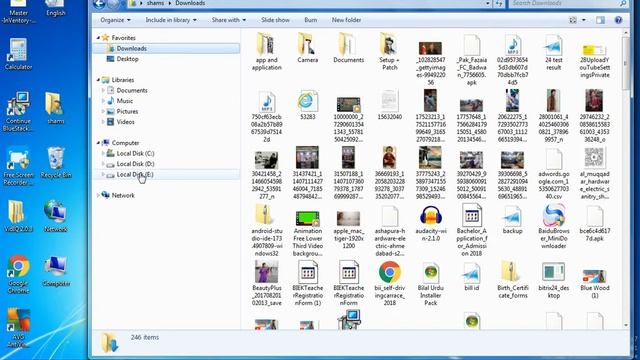Image resolution: width=640 pixels, height=360 pixels.
Task: Select the _Pak_Fazaia_FC_Badwan apk file
Action: pos(471,60)
